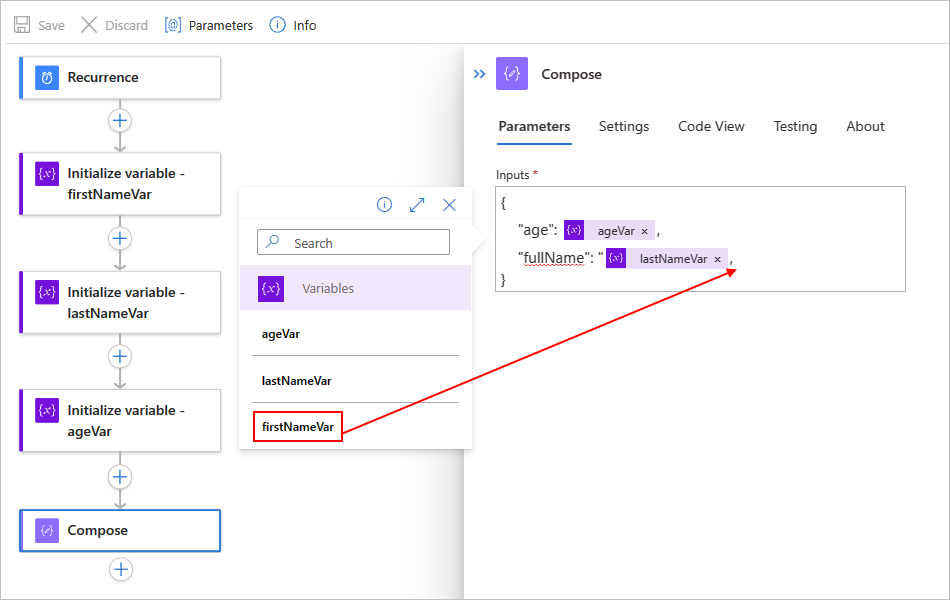Switch to the Code View tab
Viewport: 950px width, 600px height.
[711, 126]
